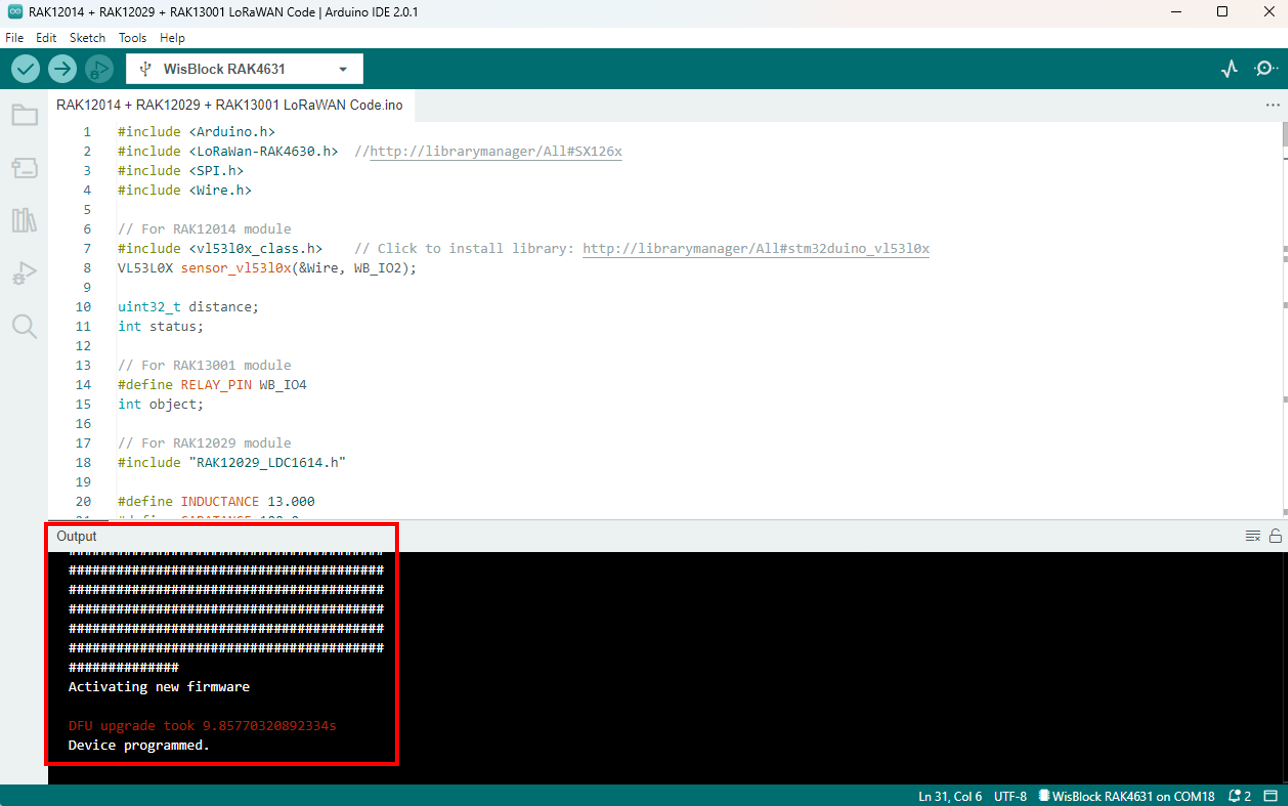Screen dimensions: 1288x806
Task: Toggle the output scroll lock icon
Action: [x=1275, y=536]
